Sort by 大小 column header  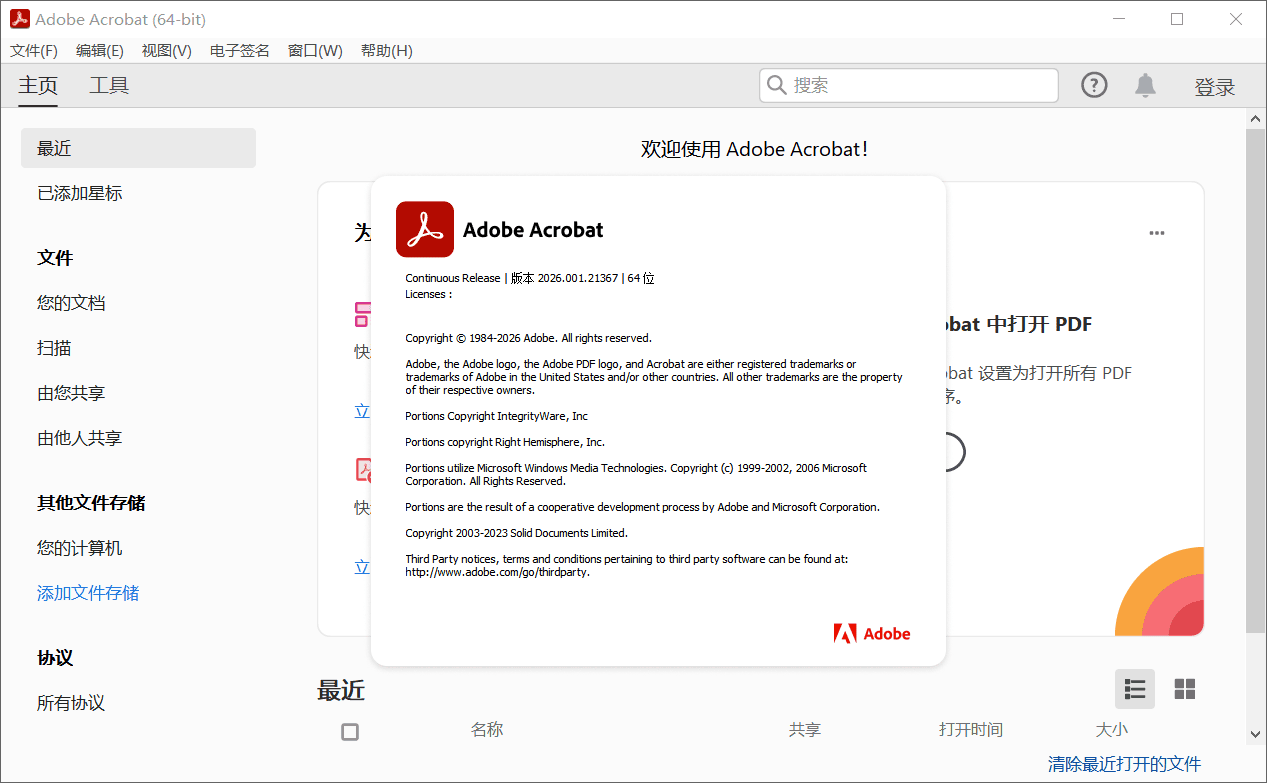1112,730
